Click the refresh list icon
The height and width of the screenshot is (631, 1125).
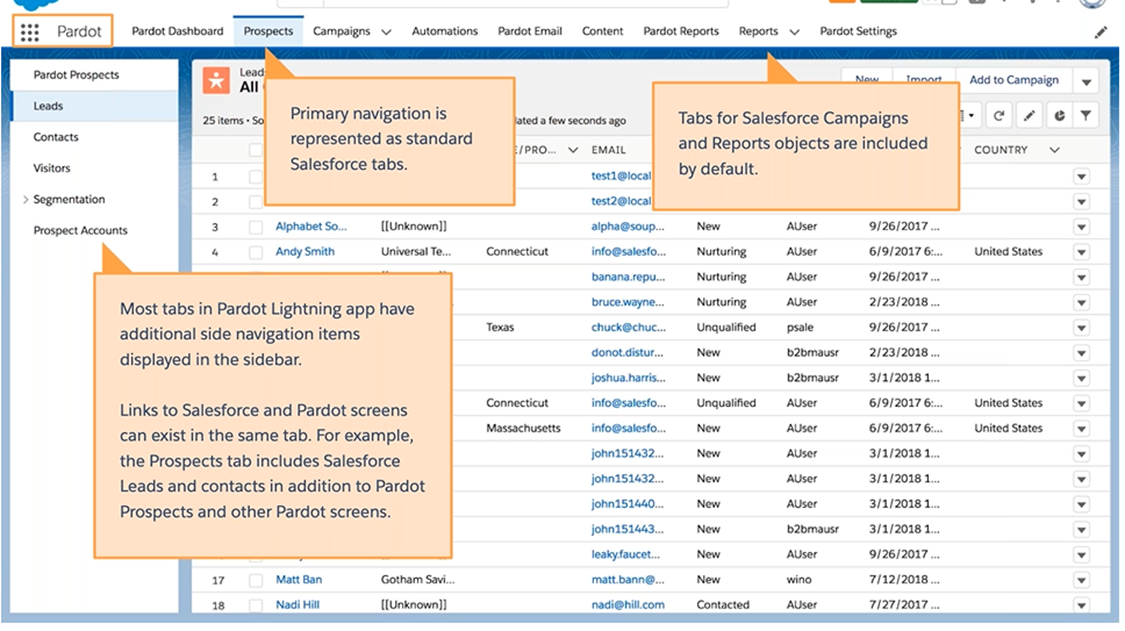[x=998, y=116]
